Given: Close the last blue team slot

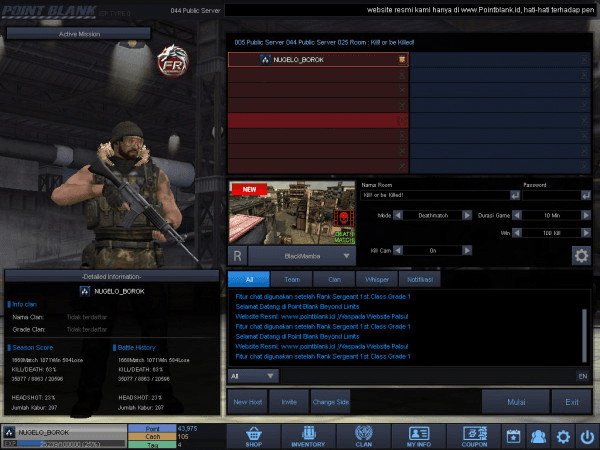Looking at the screenshot, I should (584, 166).
